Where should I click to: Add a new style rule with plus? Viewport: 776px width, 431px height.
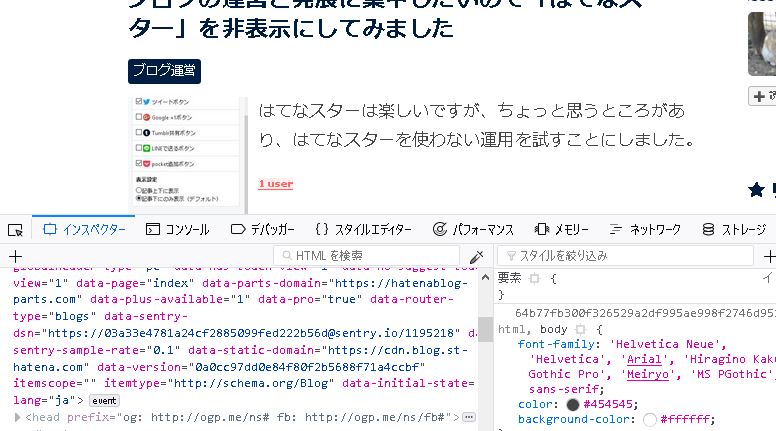coord(769,256)
